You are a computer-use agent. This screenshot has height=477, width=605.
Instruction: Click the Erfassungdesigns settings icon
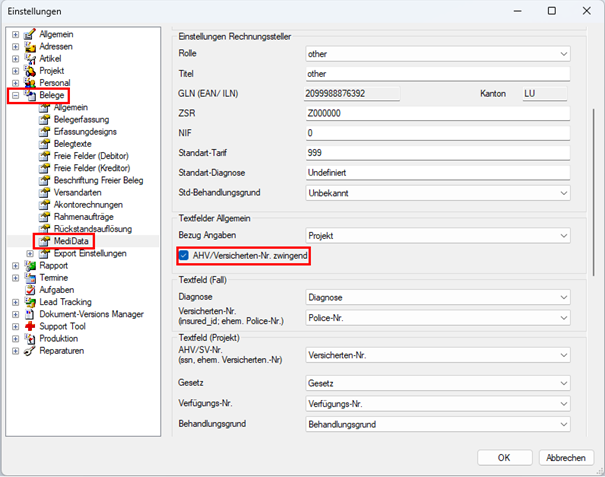tap(44, 132)
